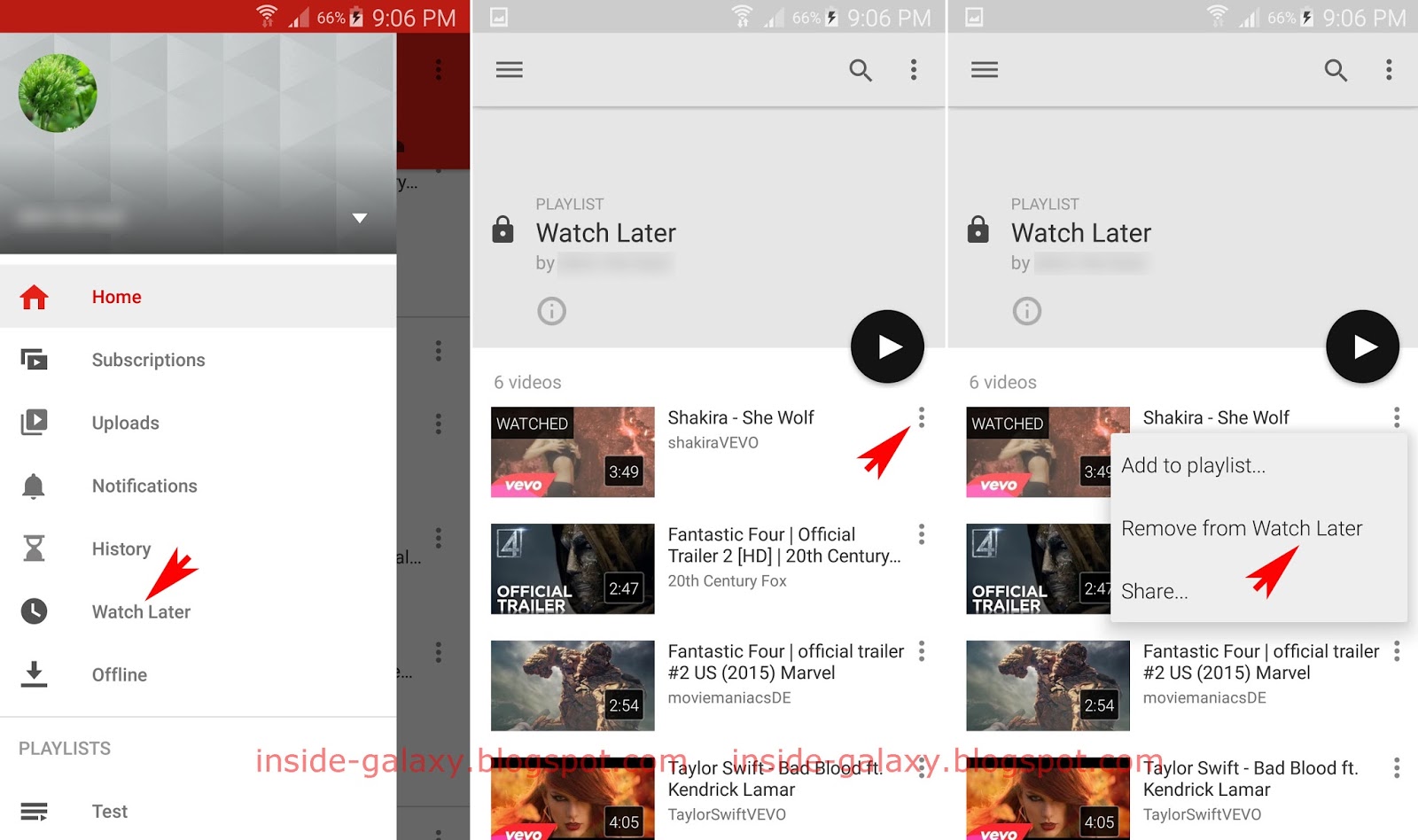
Task: Tap Fantastic Four #2 US (2015) title, right screen
Action: tap(1261, 662)
